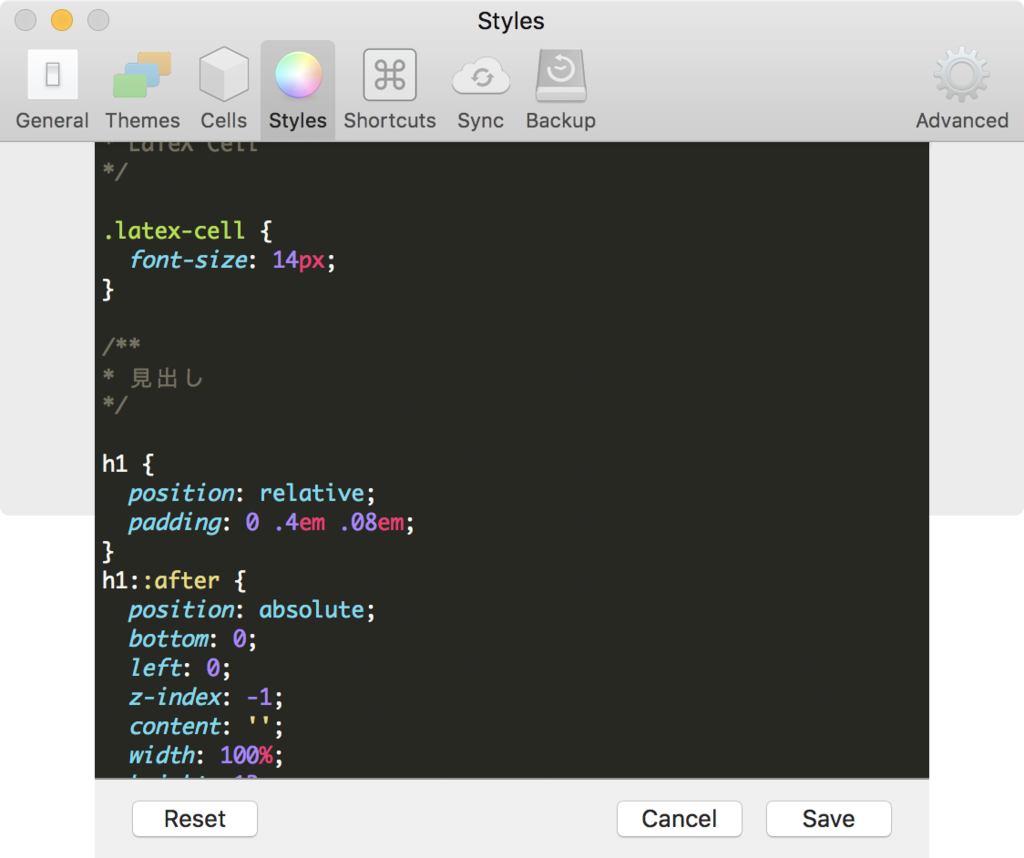
Task: Click the 'relative' position value
Action: click(x=312, y=493)
